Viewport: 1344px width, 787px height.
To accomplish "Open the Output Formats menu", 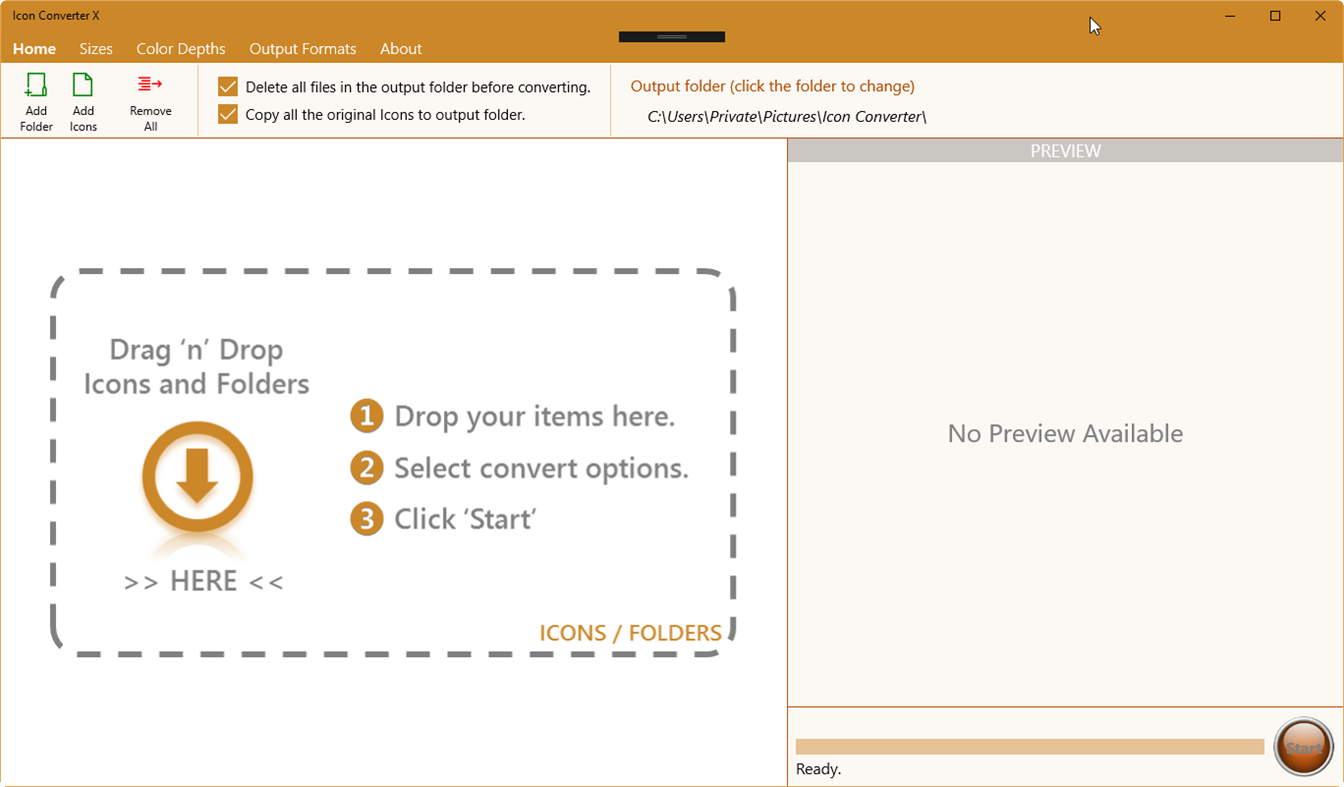I will [302, 48].
